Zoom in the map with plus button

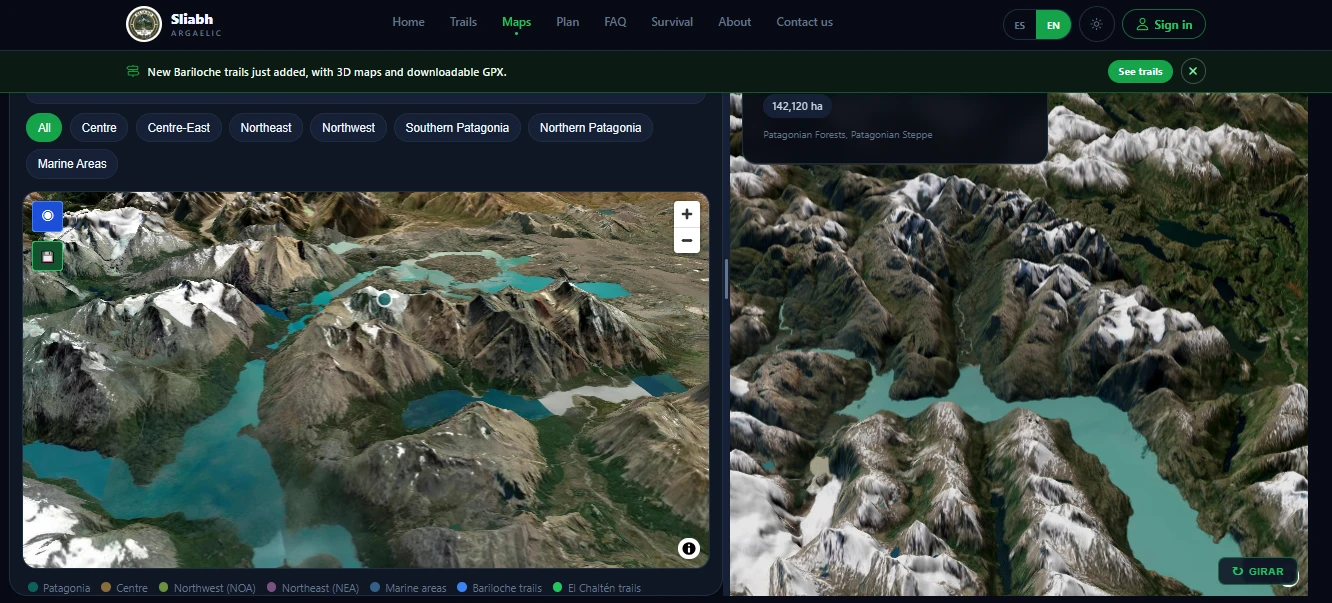tap(686, 214)
